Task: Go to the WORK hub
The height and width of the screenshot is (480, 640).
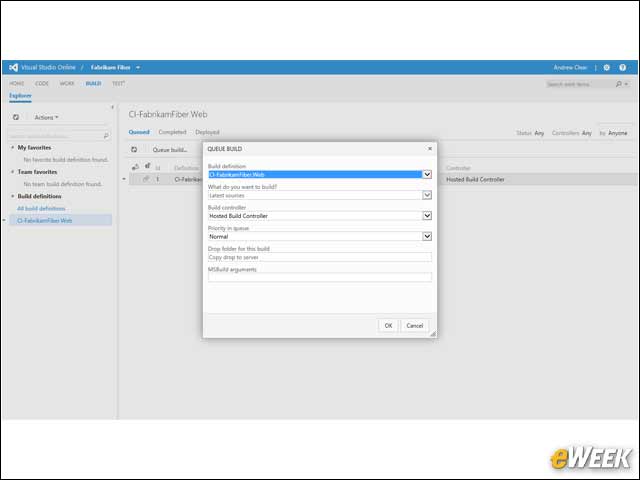Action: click(67, 83)
